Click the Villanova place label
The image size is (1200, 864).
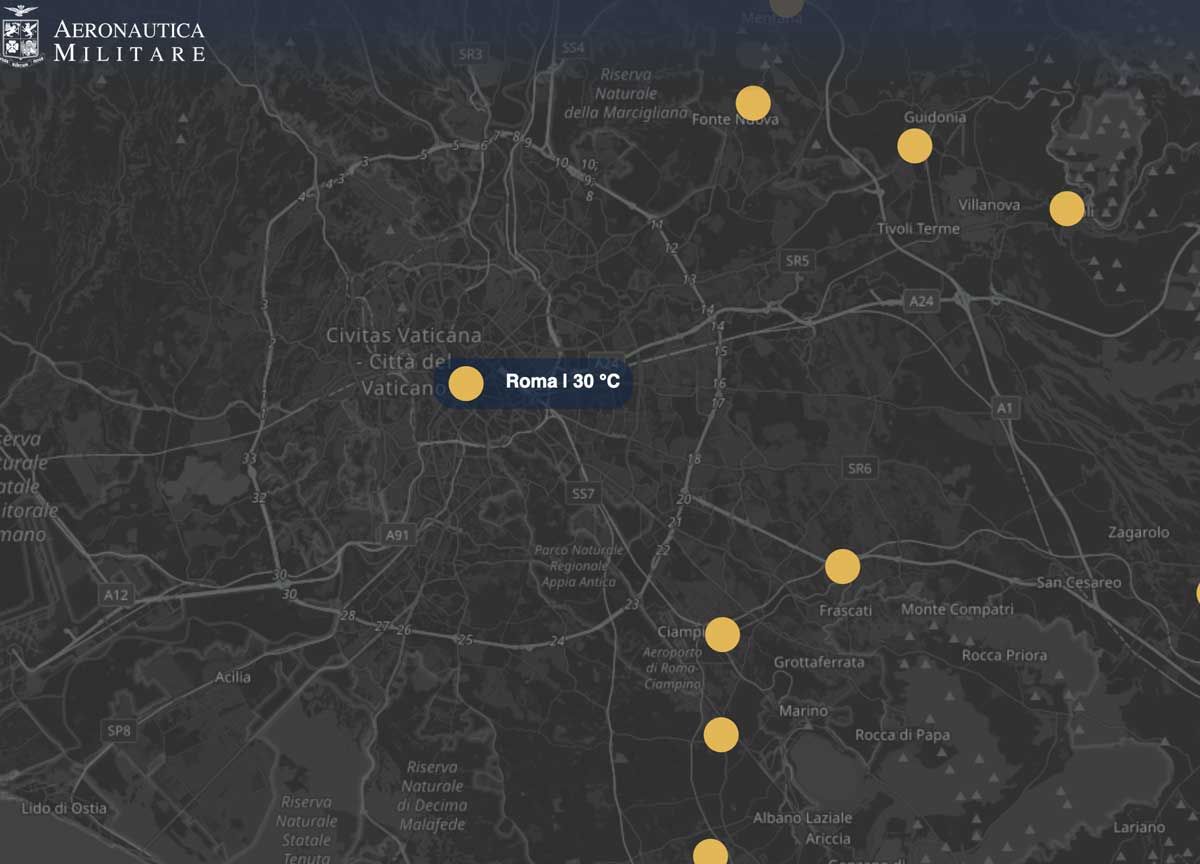pyautogui.click(x=989, y=205)
